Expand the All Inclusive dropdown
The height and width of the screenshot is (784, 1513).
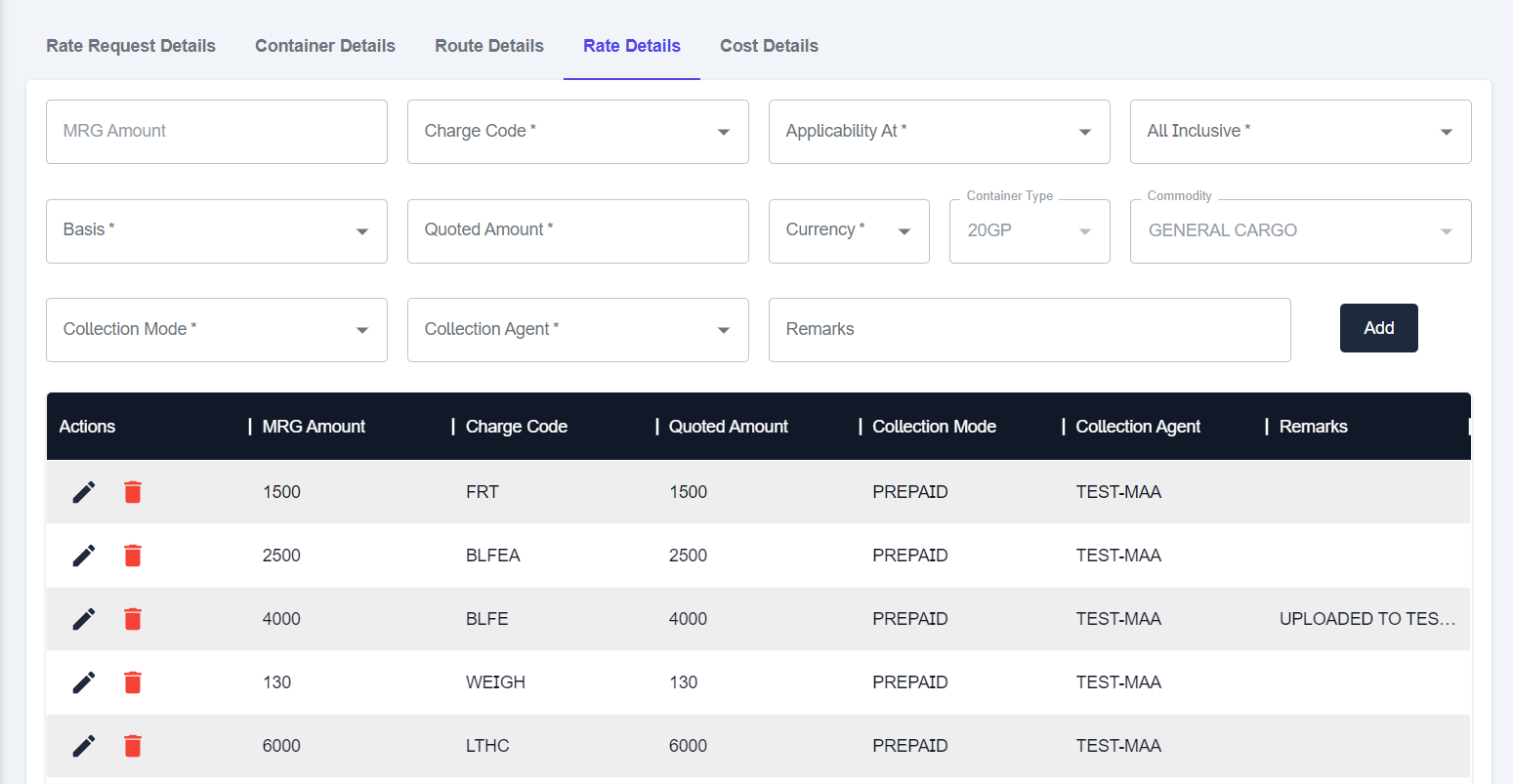pyautogui.click(x=1301, y=132)
